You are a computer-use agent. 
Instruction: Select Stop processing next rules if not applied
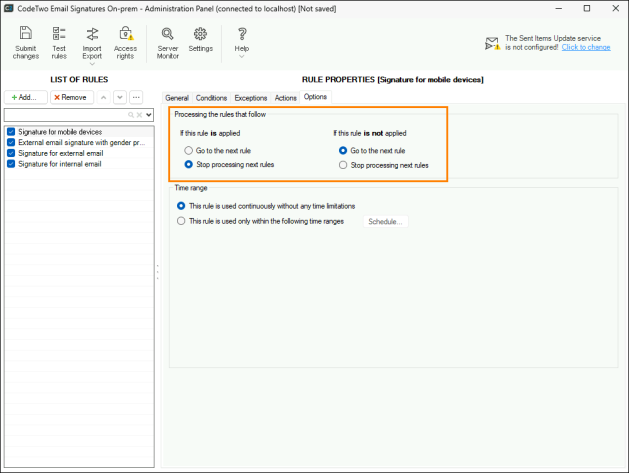coord(343,165)
